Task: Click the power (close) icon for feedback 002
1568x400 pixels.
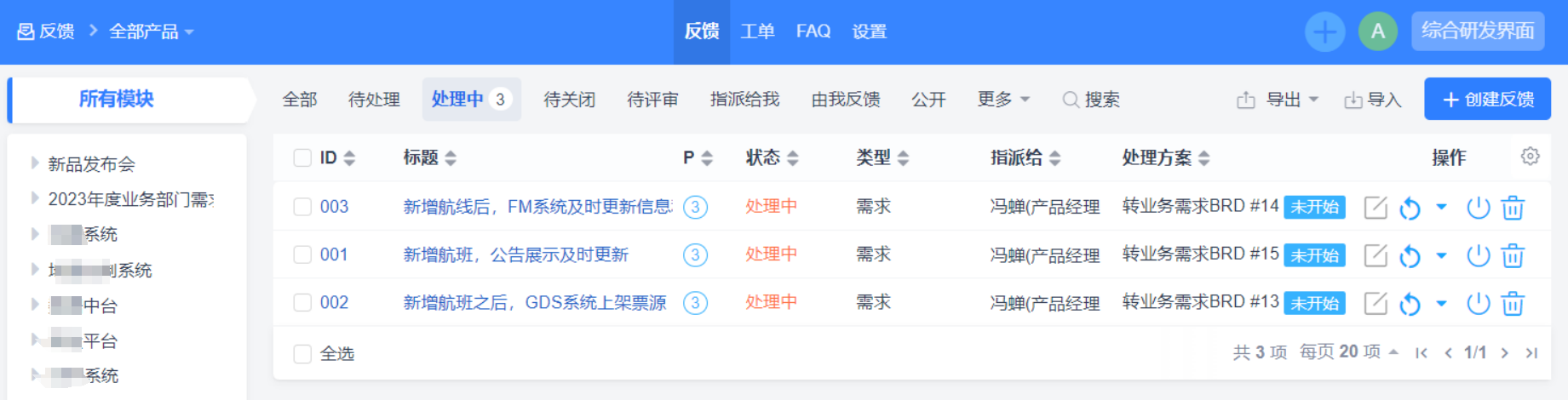Action: (x=1478, y=304)
